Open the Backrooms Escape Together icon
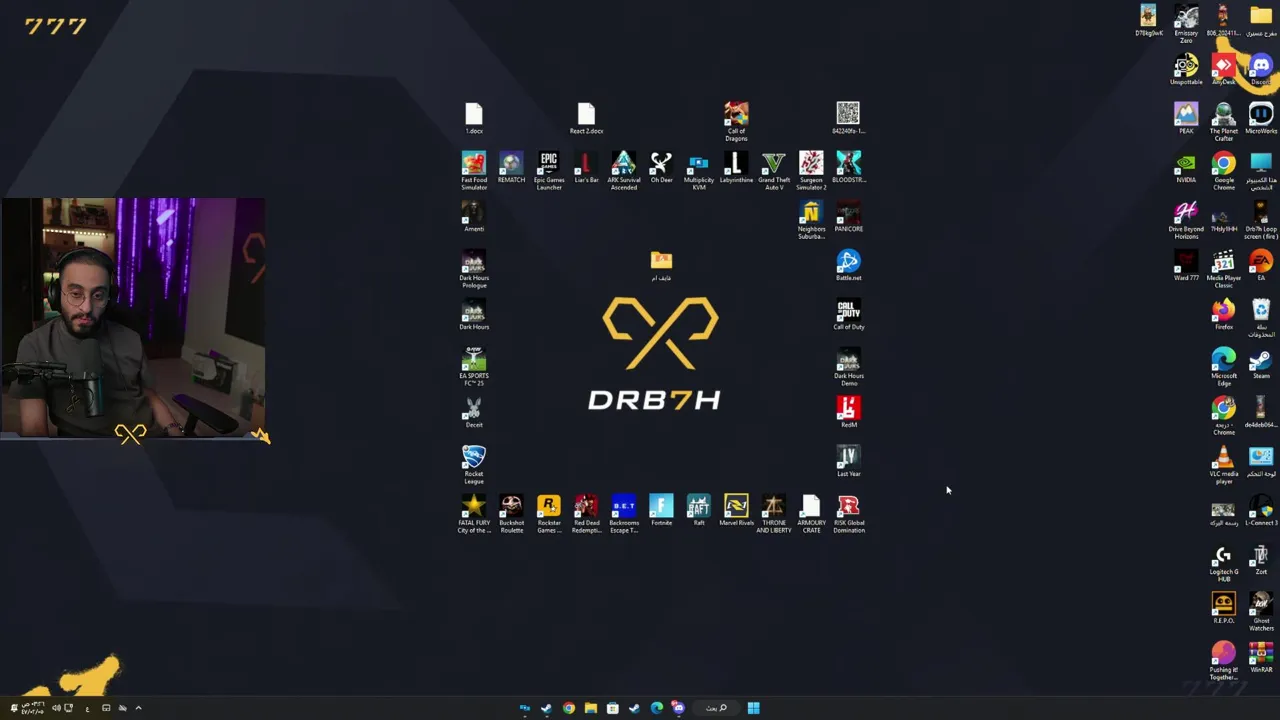Screen dimensions: 1280x720 coord(624,514)
